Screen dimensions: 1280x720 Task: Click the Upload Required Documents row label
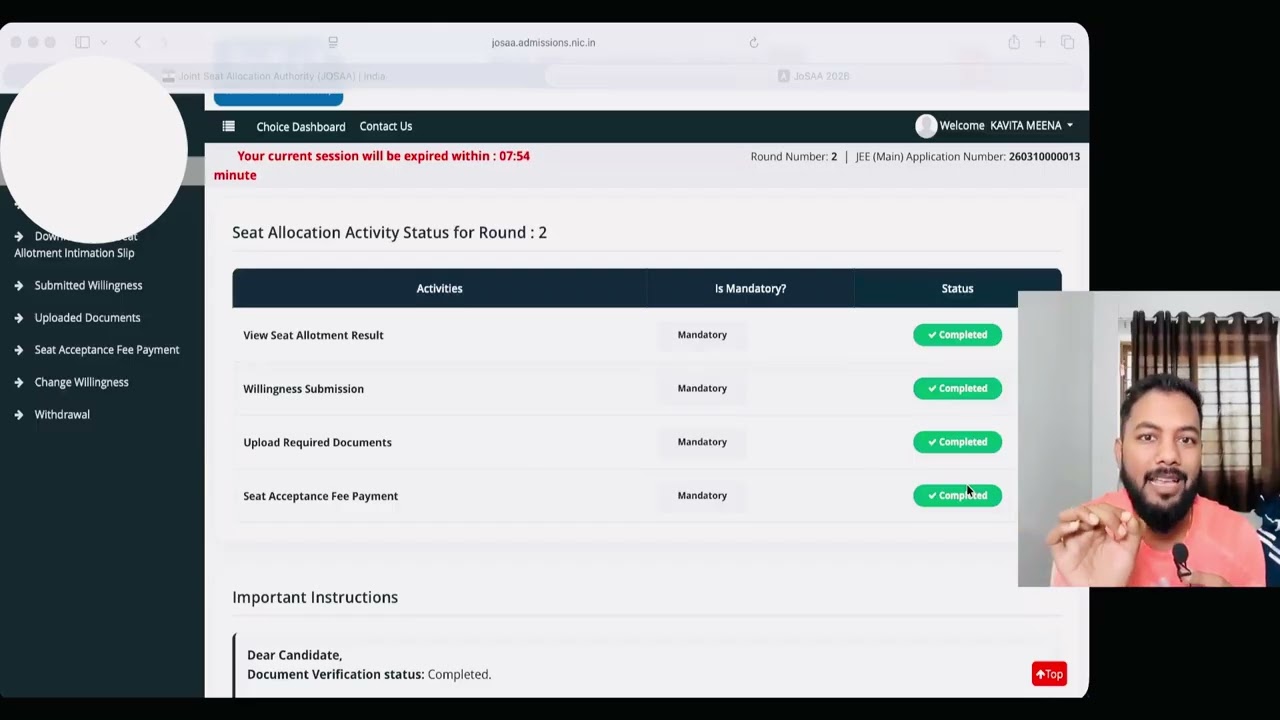click(317, 442)
